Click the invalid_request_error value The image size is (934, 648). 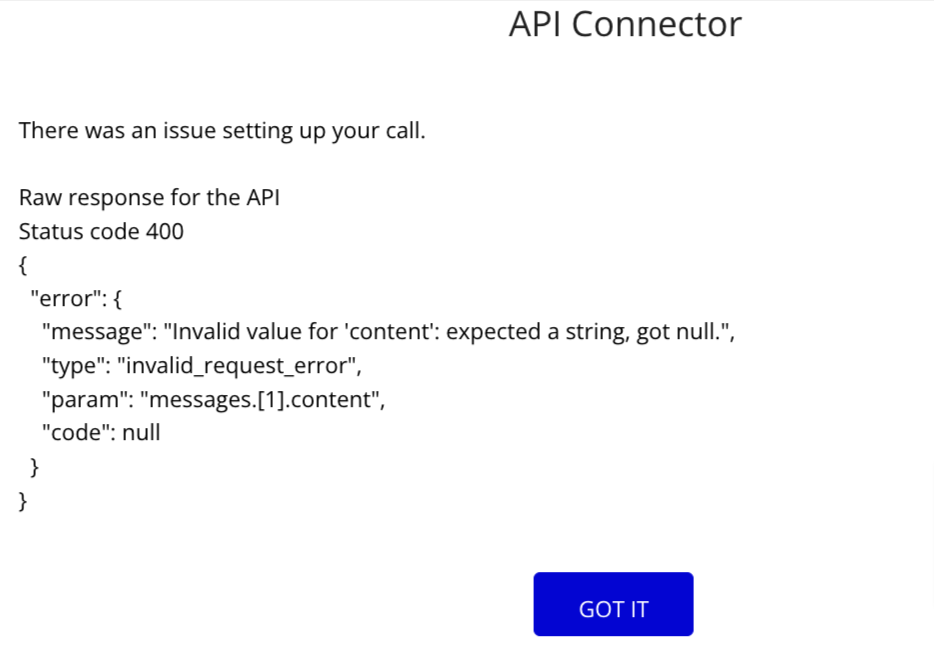tap(236, 366)
